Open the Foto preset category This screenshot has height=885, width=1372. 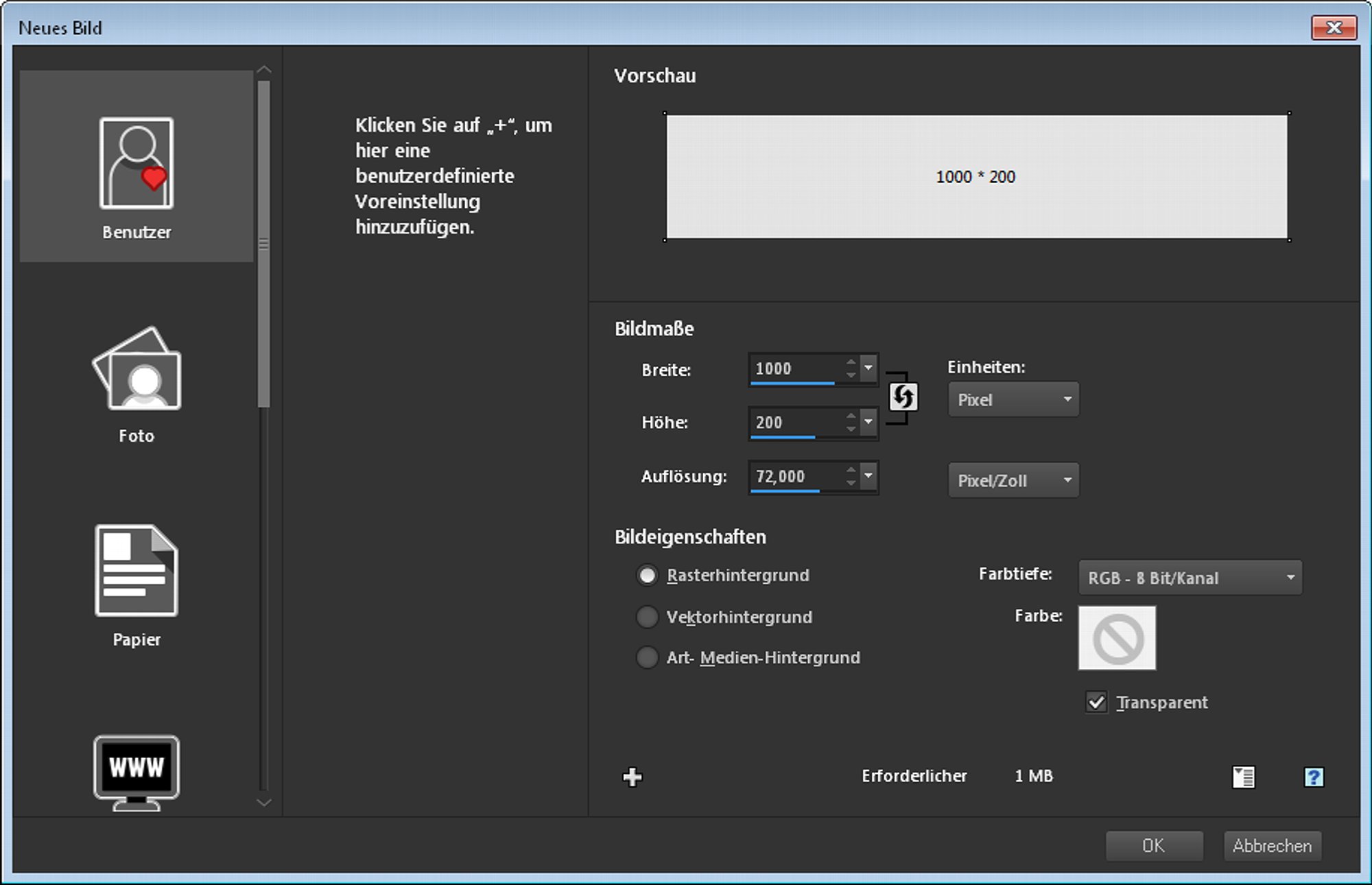click(137, 368)
